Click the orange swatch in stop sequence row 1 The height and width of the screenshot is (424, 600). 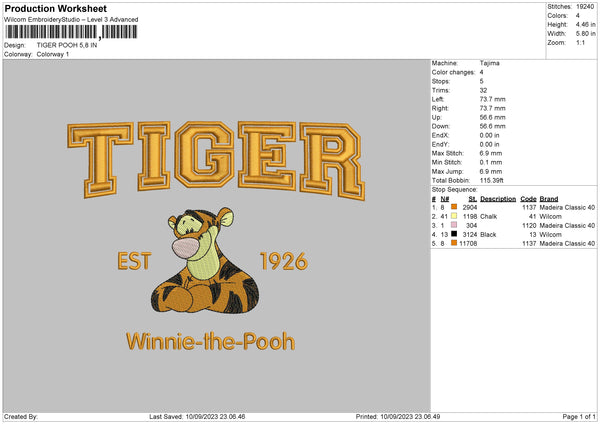click(454, 207)
